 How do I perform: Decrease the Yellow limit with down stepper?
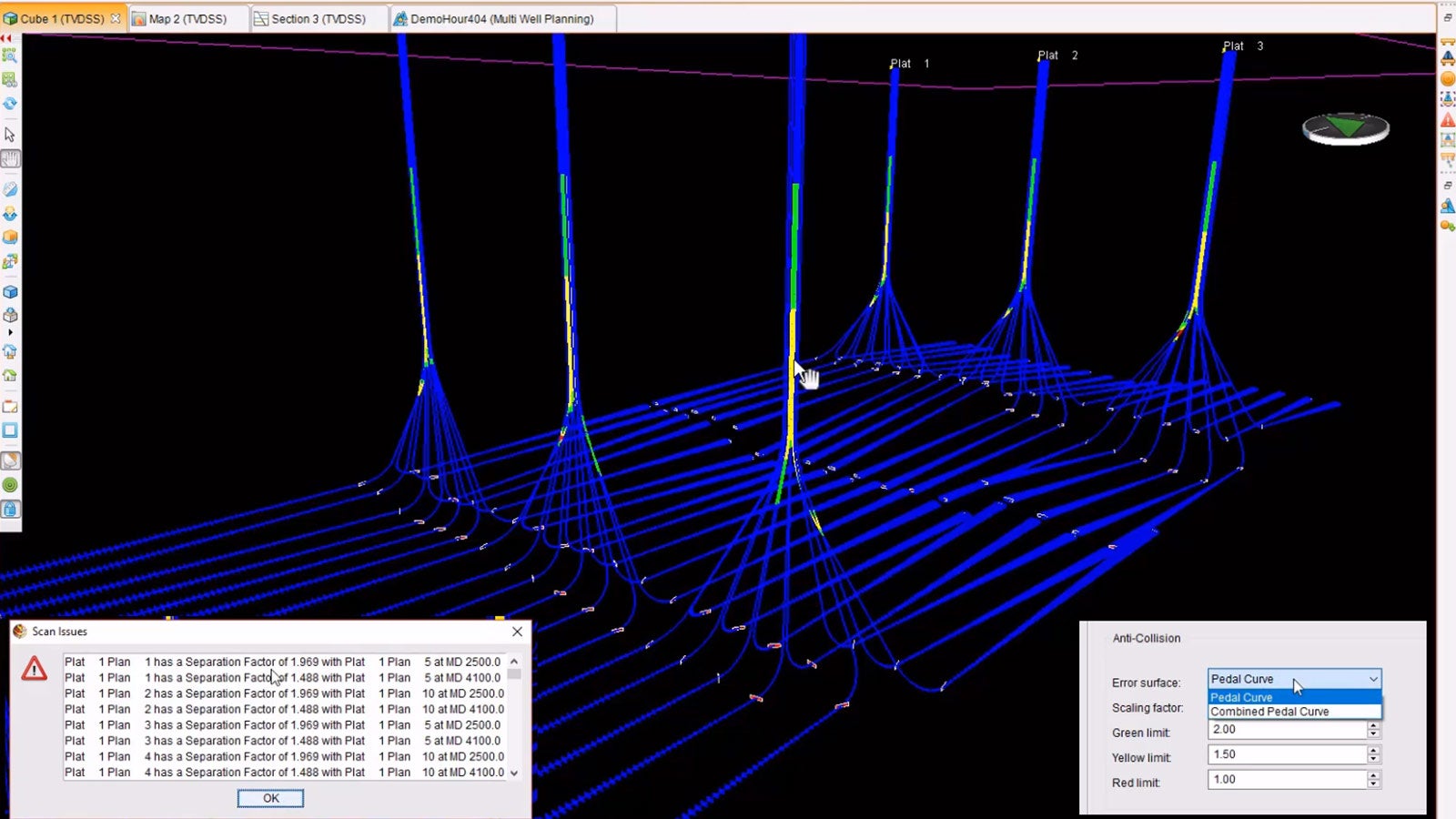point(1374,759)
